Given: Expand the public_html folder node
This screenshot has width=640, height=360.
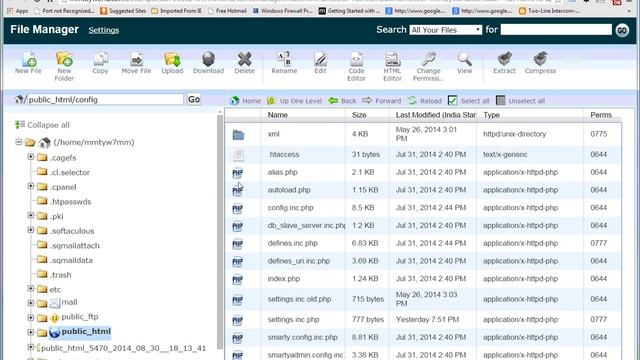Looking at the screenshot, I should coord(31,332).
